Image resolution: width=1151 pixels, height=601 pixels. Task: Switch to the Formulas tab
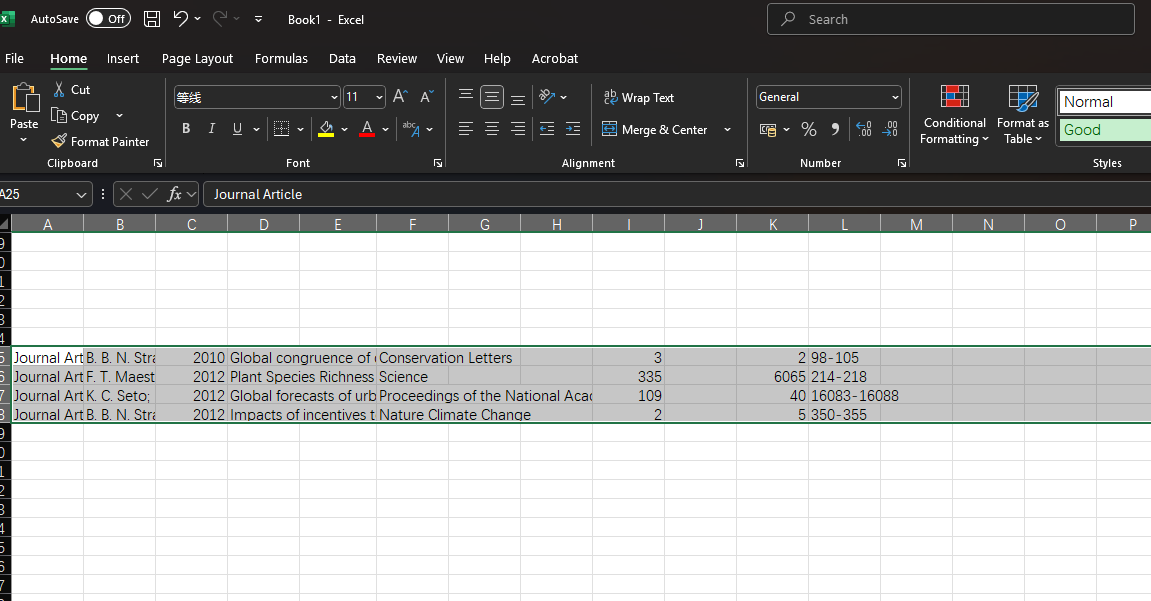pos(281,59)
